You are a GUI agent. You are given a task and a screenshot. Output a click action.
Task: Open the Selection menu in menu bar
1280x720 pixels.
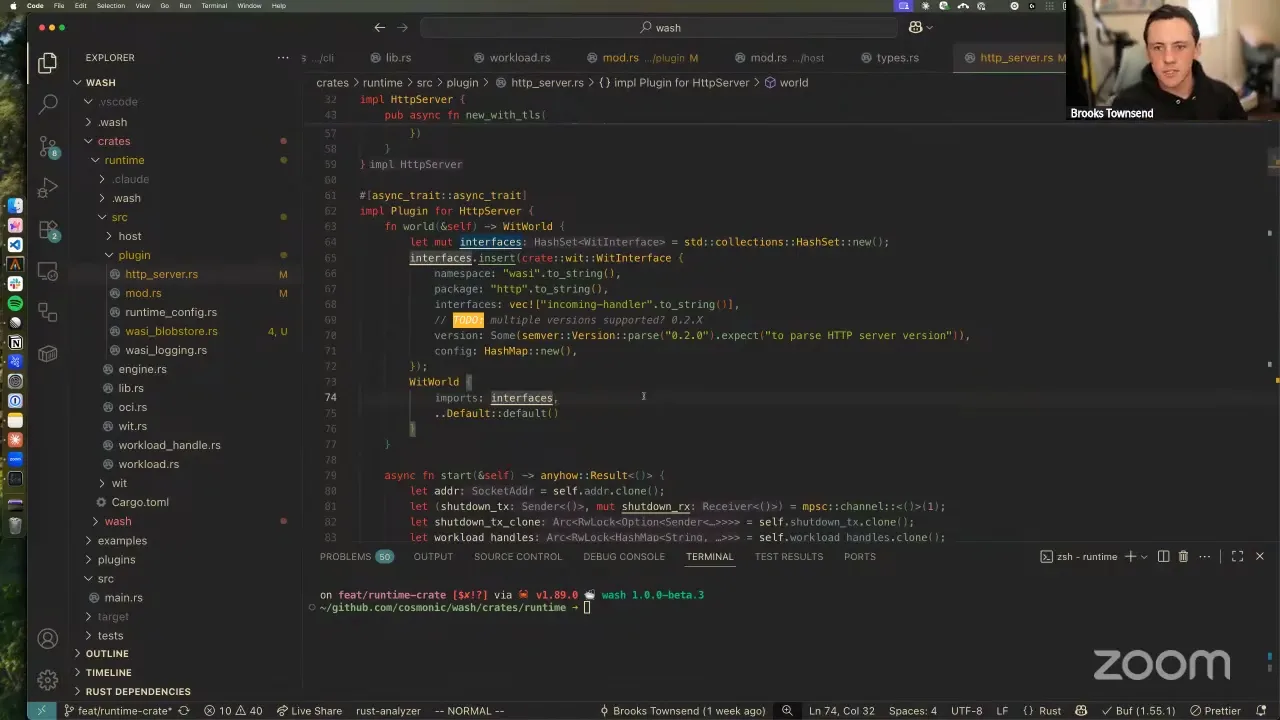coord(111,6)
